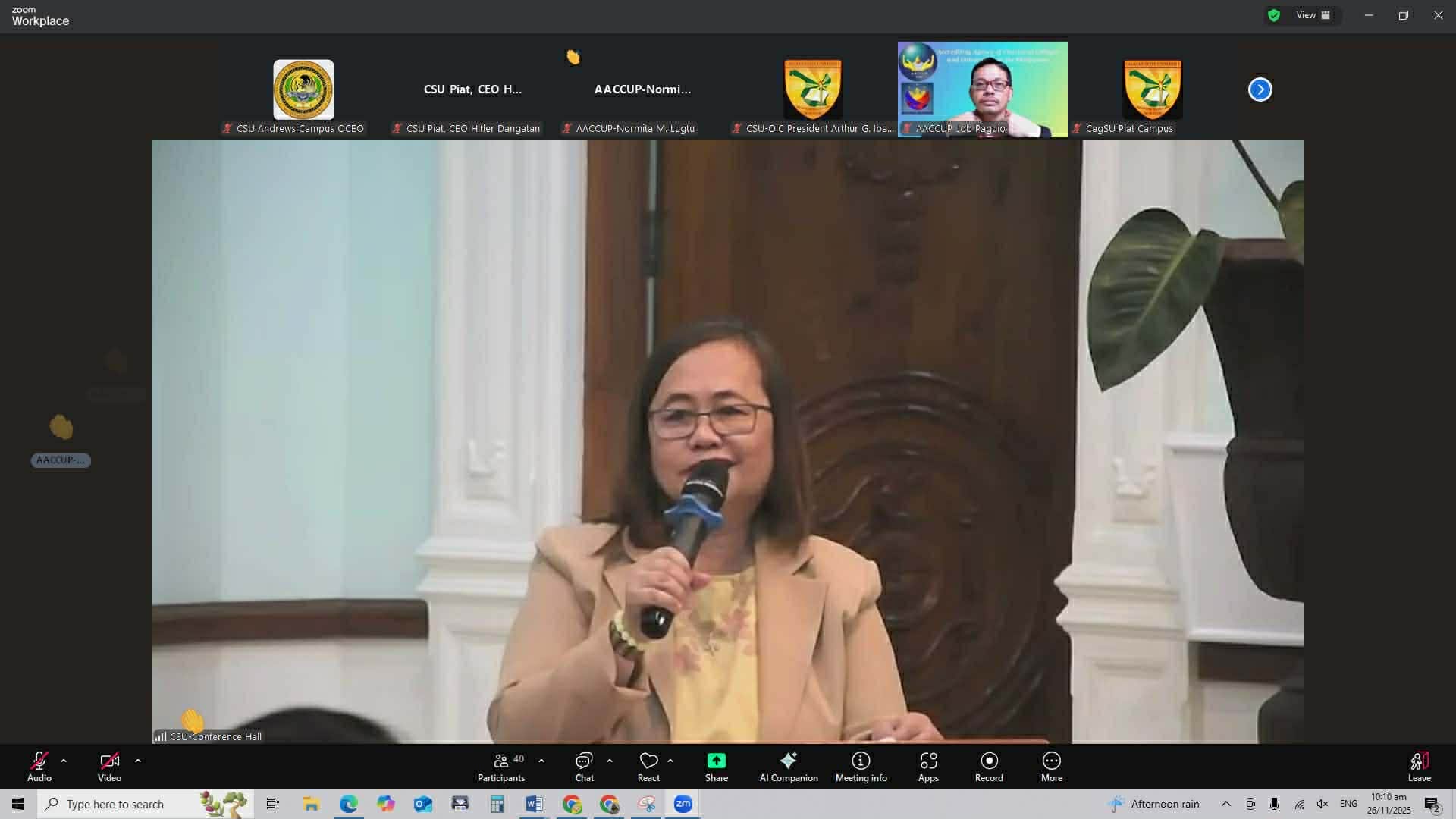
Task: Open the Chat panel
Action: click(584, 766)
